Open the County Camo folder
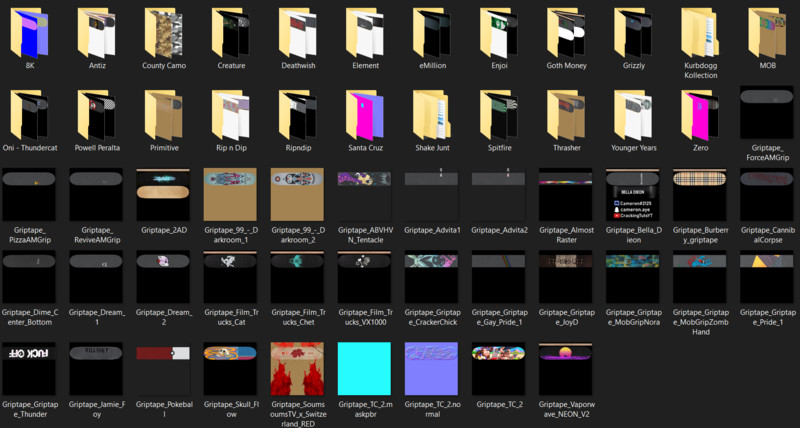 [164, 33]
